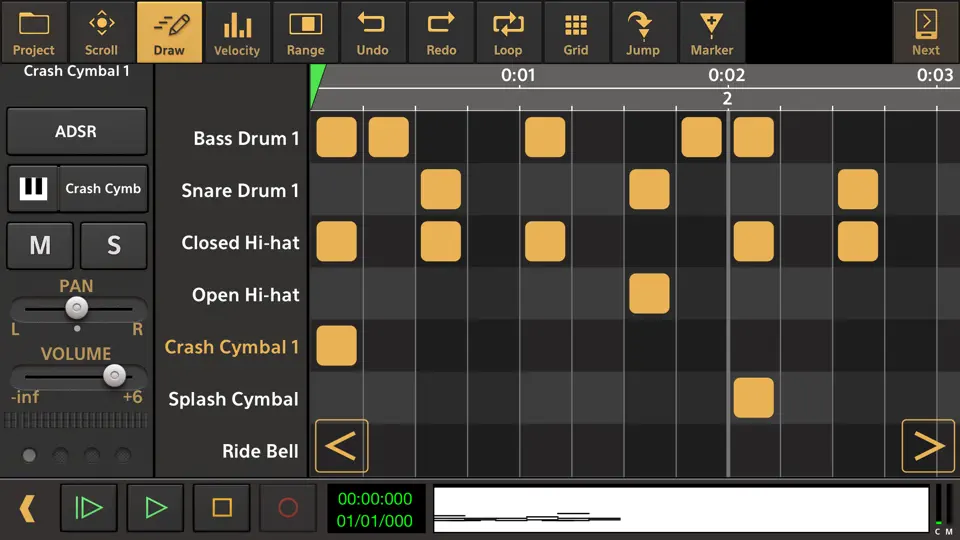Click the PAN slider knob
This screenshot has width=960, height=540.
pos(77,307)
